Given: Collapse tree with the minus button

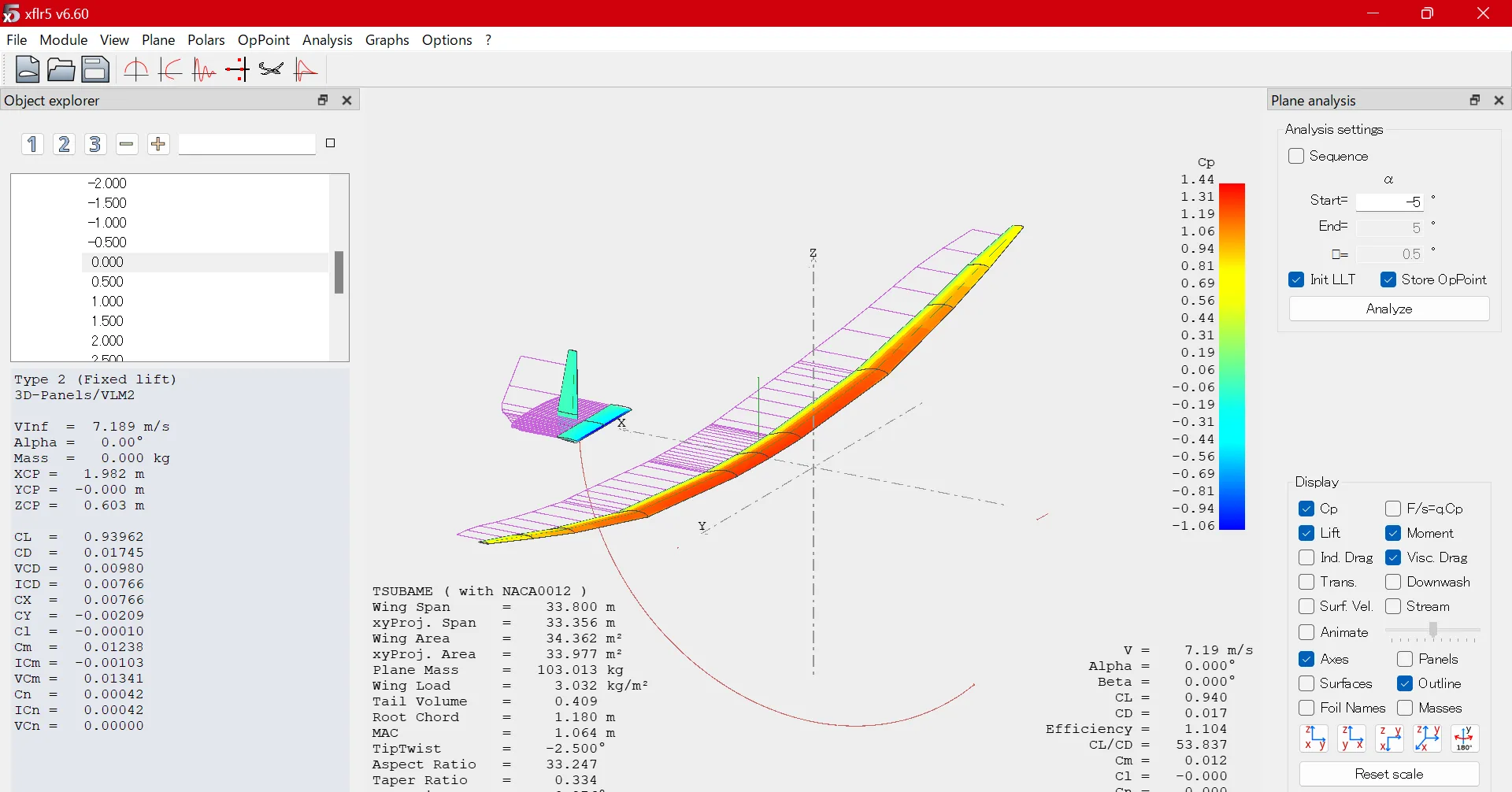Looking at the screenshot, I should click(x=127, y=144).
